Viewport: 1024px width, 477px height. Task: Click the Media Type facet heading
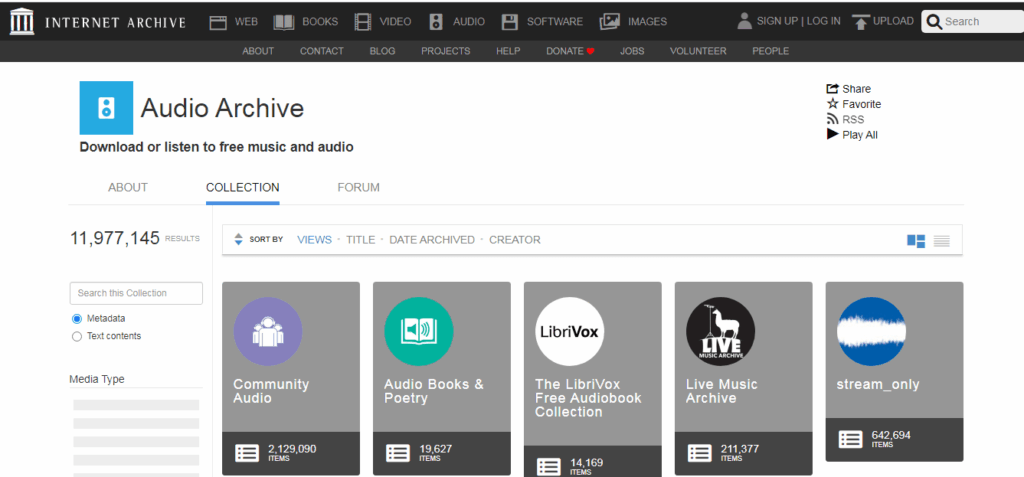97,379
